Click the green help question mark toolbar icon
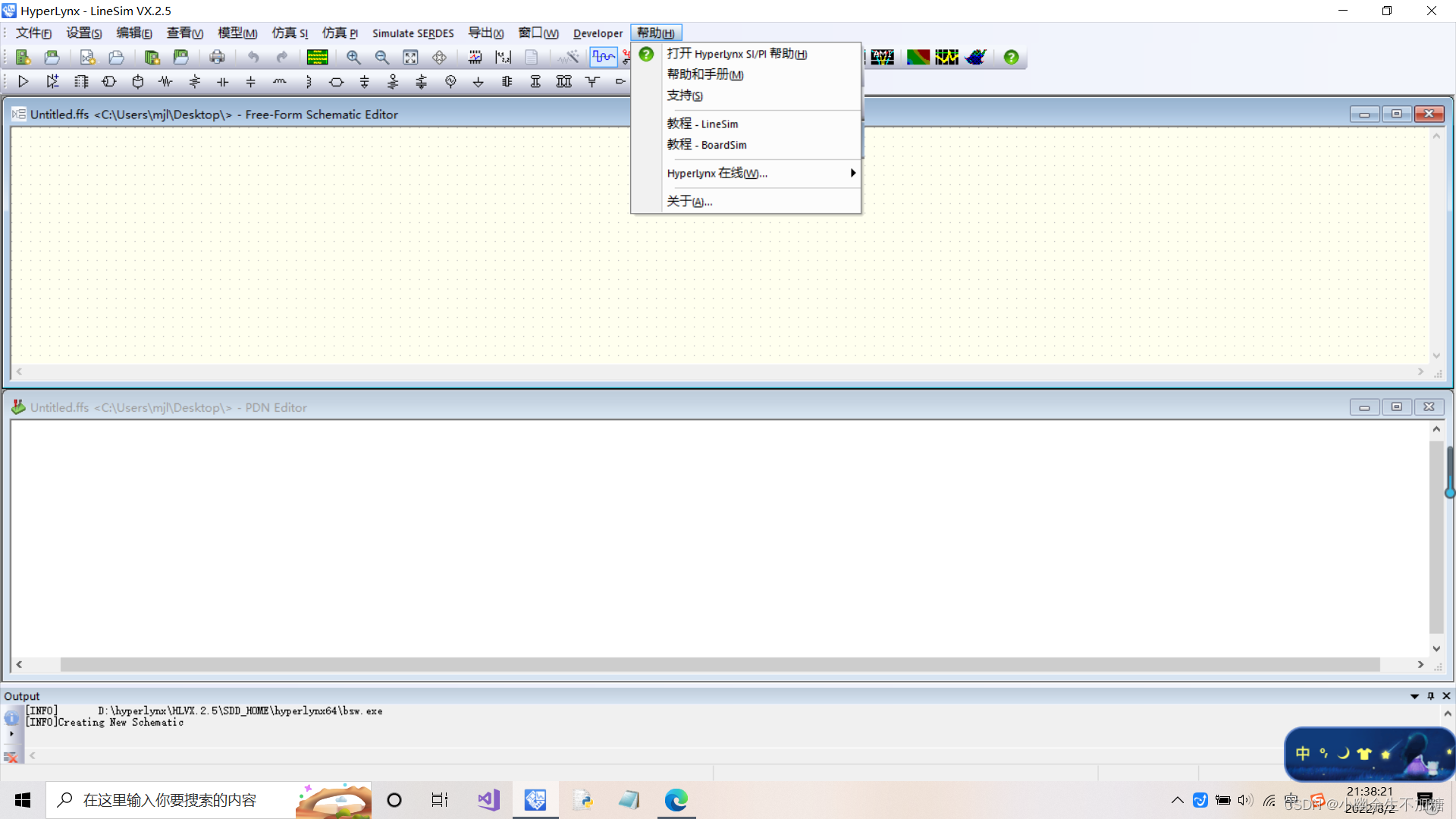Viewport: 1456px width, 819px height. 1011,57
